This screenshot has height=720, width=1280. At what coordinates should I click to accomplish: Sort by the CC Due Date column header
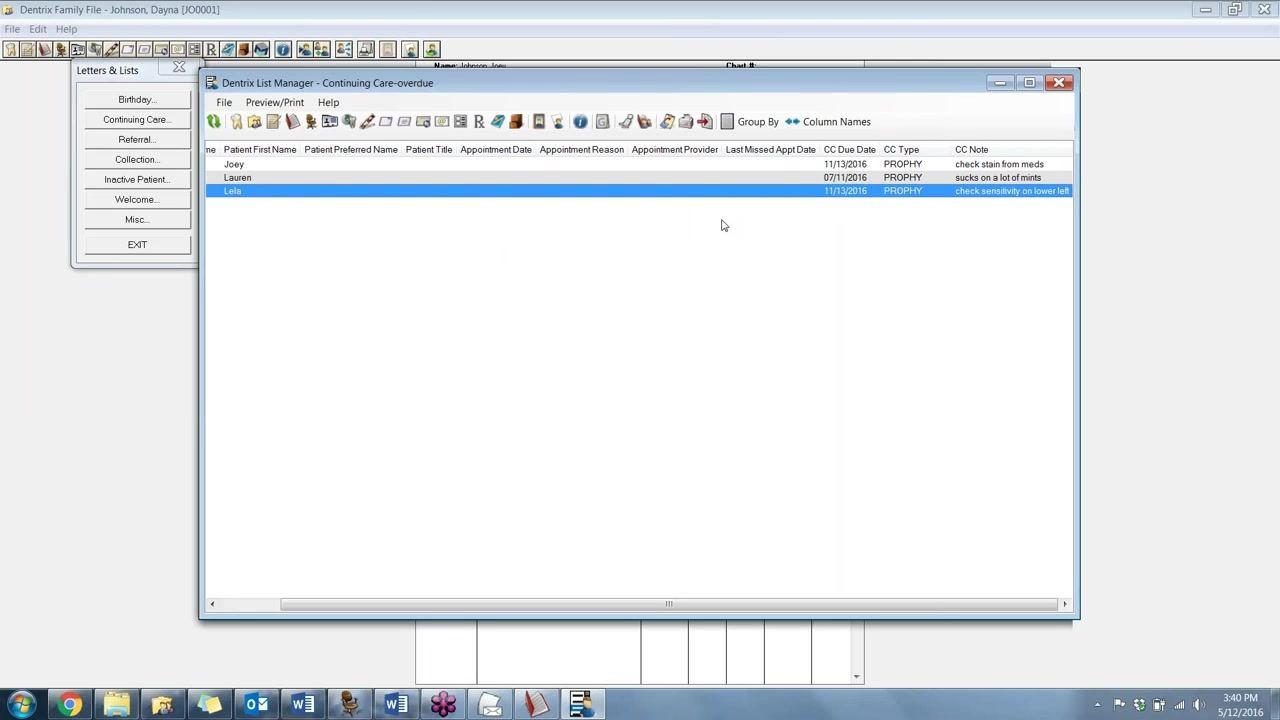point(849,149)
